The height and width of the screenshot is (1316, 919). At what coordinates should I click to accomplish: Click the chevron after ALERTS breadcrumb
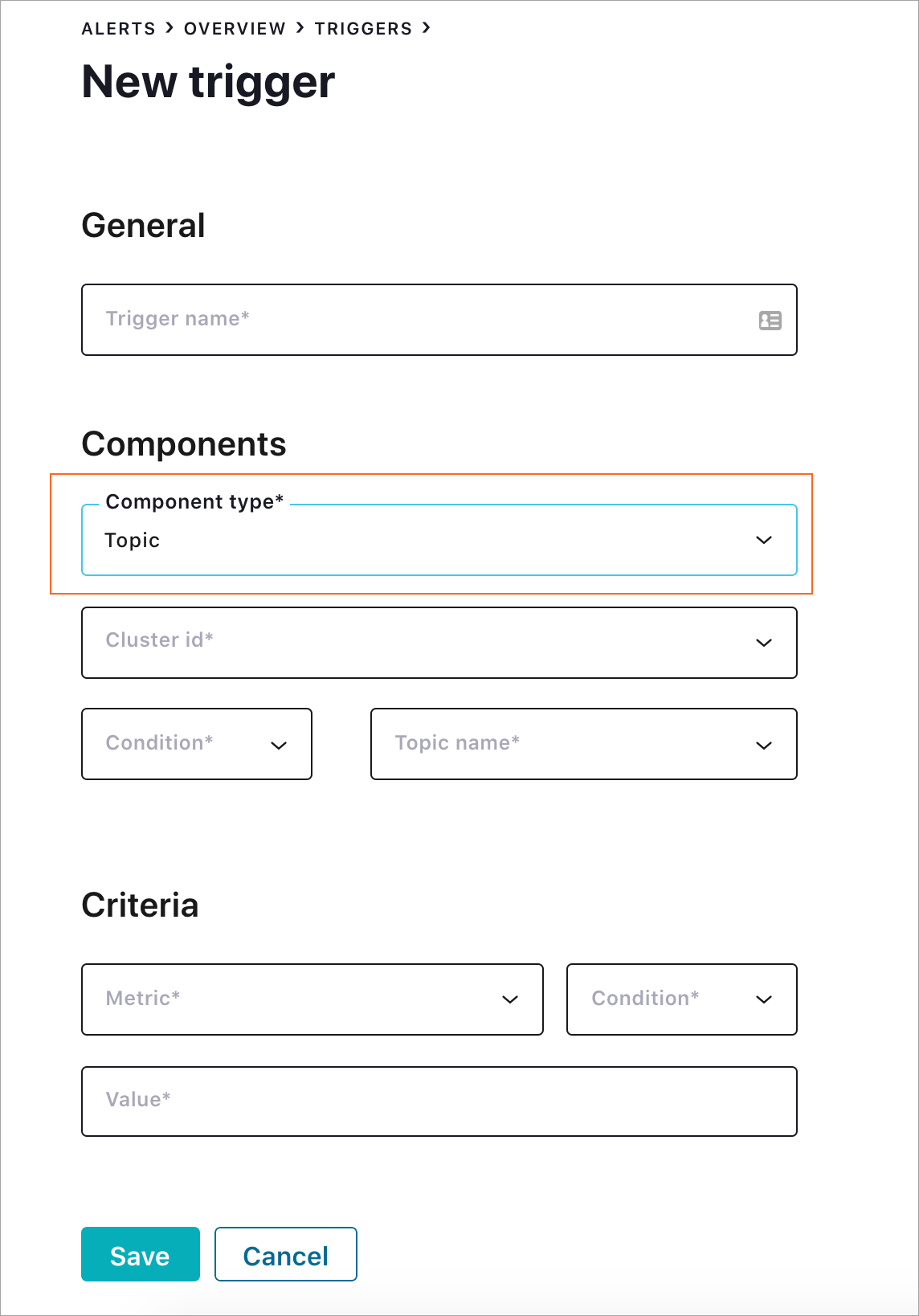coord(170,28)
